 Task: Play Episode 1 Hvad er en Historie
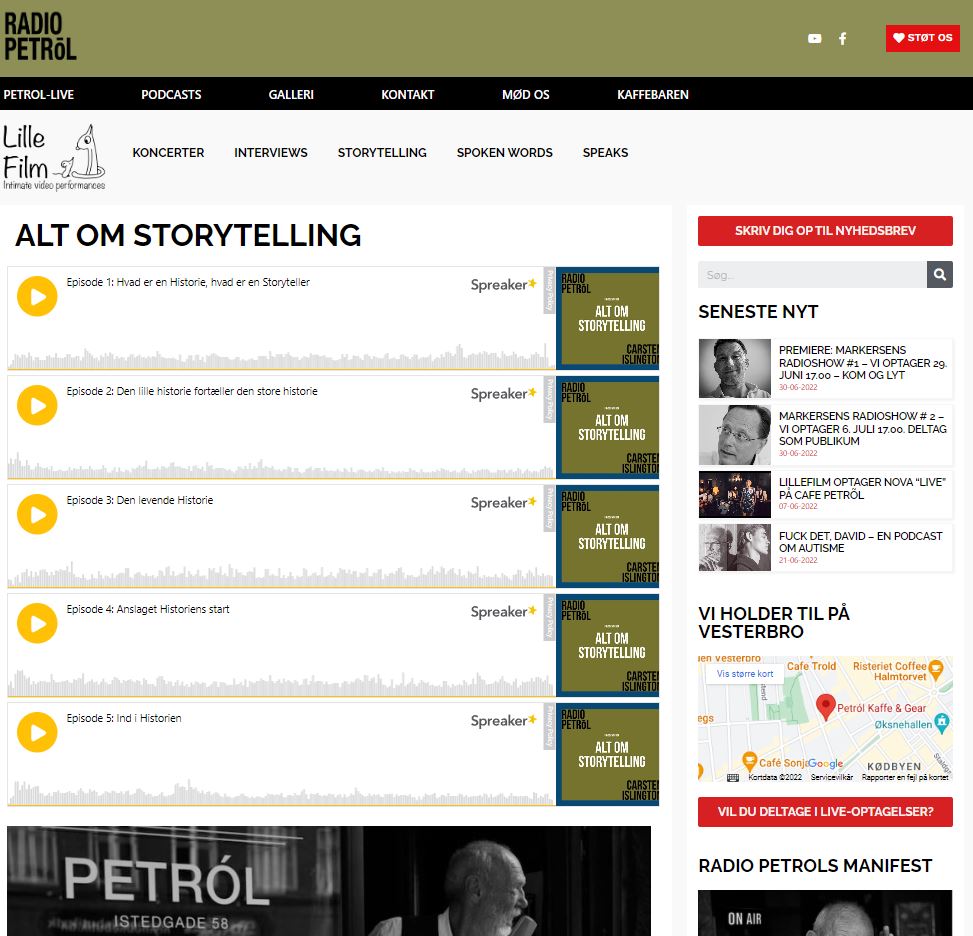click(37, 296)
